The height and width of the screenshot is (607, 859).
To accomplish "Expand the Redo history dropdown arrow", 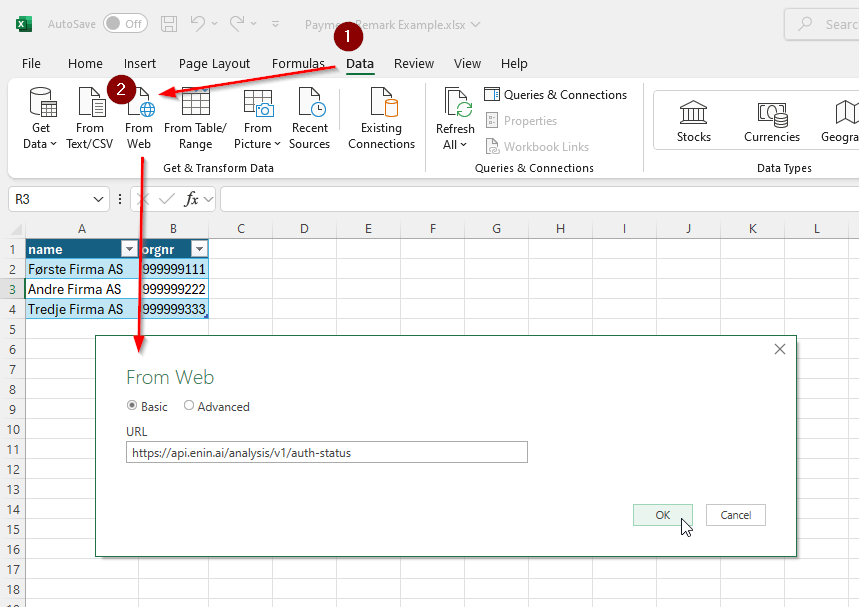I will point(253,24).
